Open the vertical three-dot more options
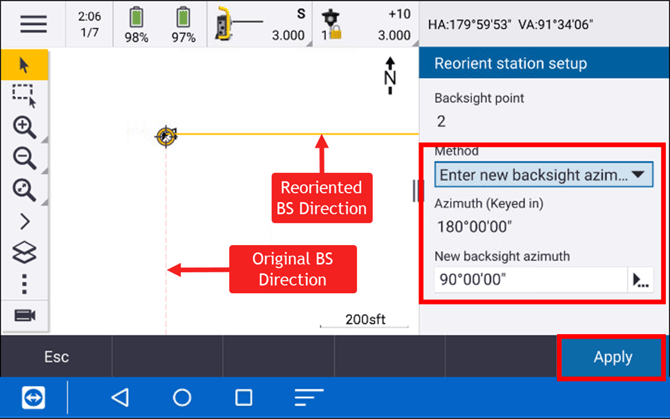 (x=24, y=284)
